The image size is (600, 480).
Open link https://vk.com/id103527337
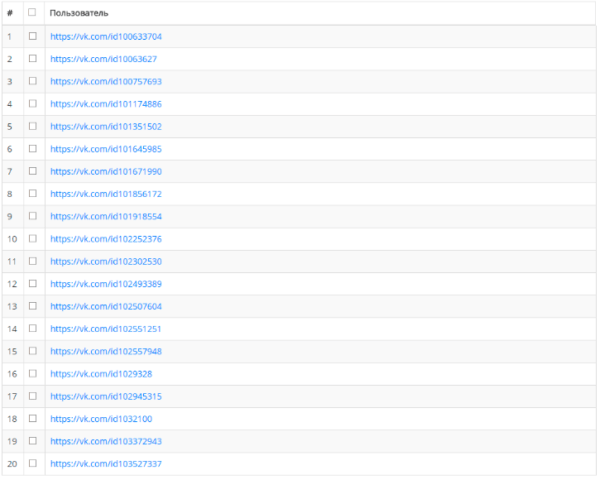106,464
